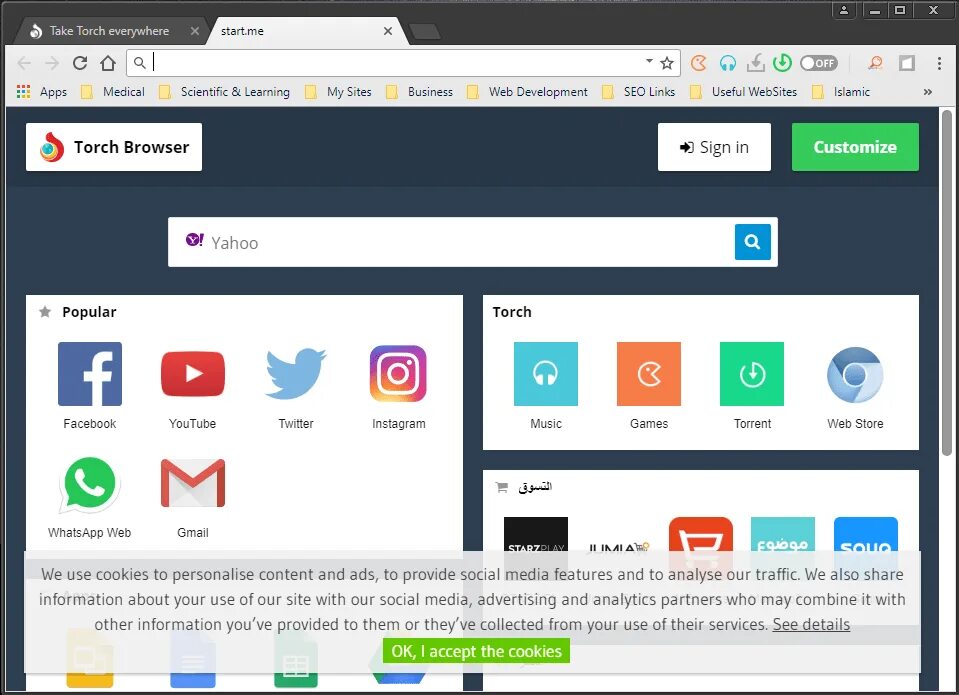959x695 pixels.
Task: Accept cookies with the green OK button
Action: coord(476,651)
